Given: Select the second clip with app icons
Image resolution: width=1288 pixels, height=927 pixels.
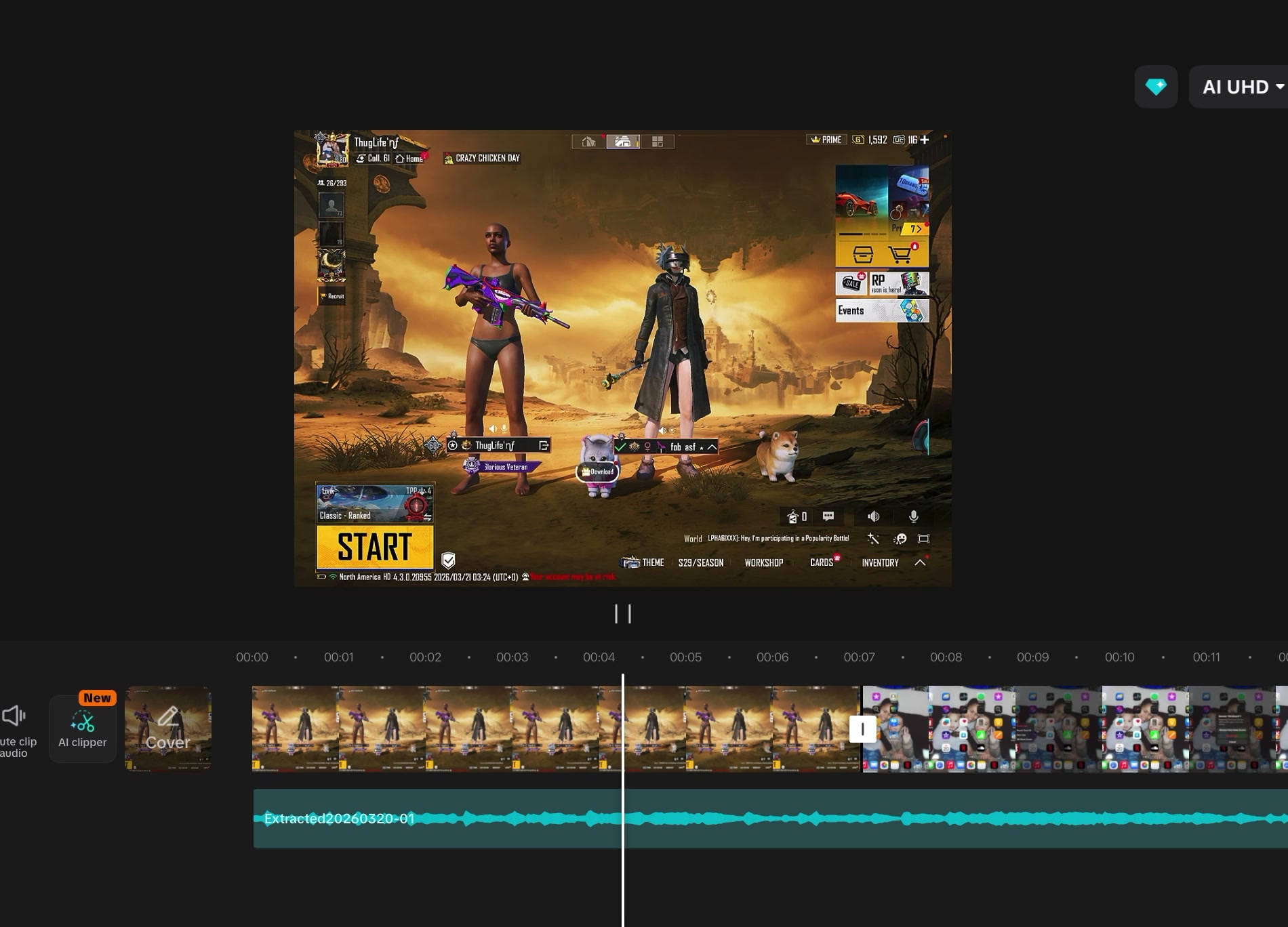Looking at the screenshot, I should click(x=1075, y=728).
